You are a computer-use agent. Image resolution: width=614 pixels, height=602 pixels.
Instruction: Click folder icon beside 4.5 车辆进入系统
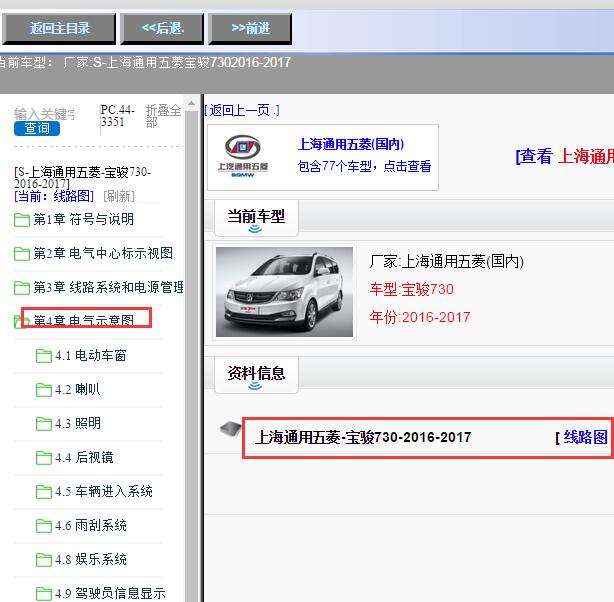coord(44,492)
